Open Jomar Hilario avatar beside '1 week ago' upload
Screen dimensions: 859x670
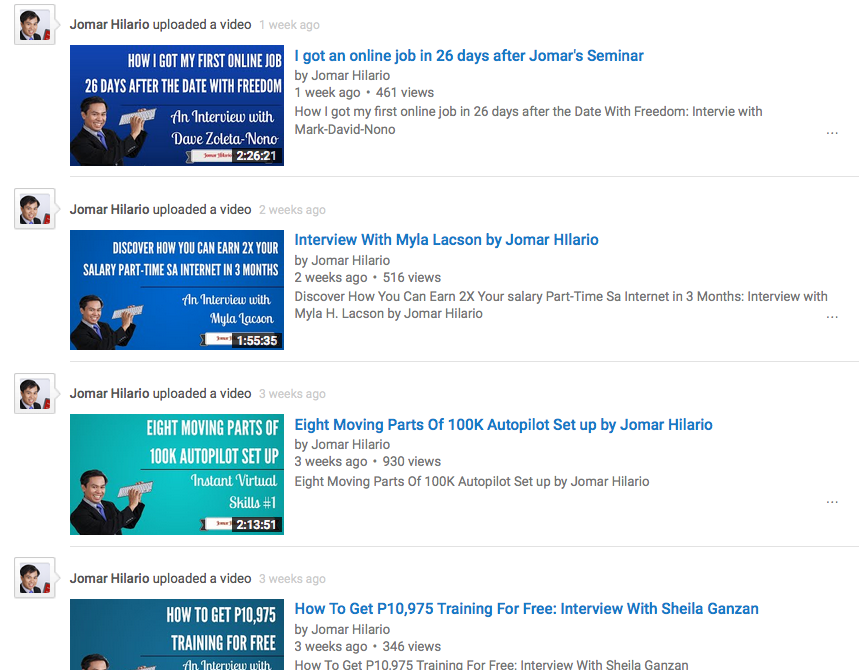click(35, 25)
